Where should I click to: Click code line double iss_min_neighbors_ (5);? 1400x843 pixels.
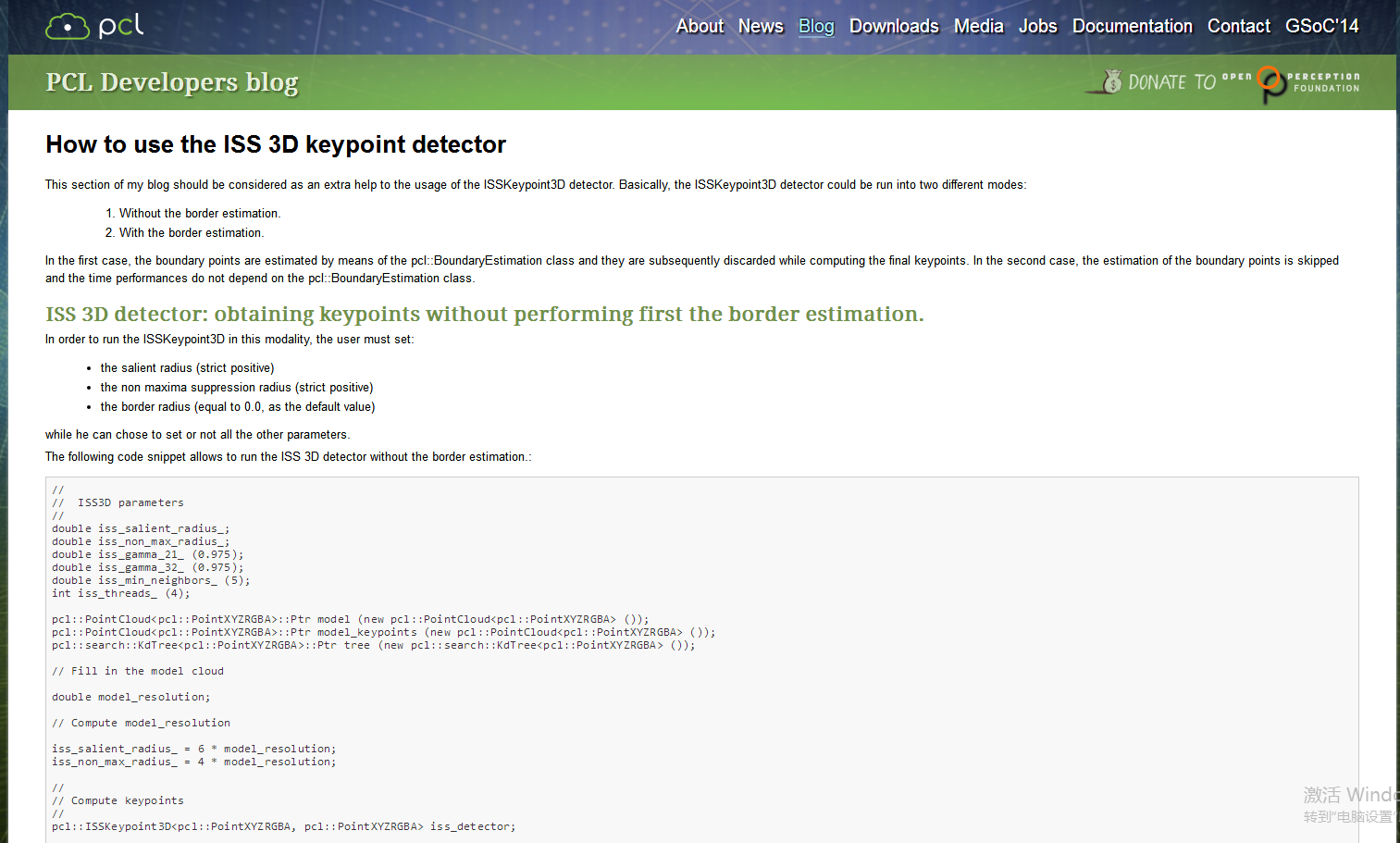(x=151, y=581)
